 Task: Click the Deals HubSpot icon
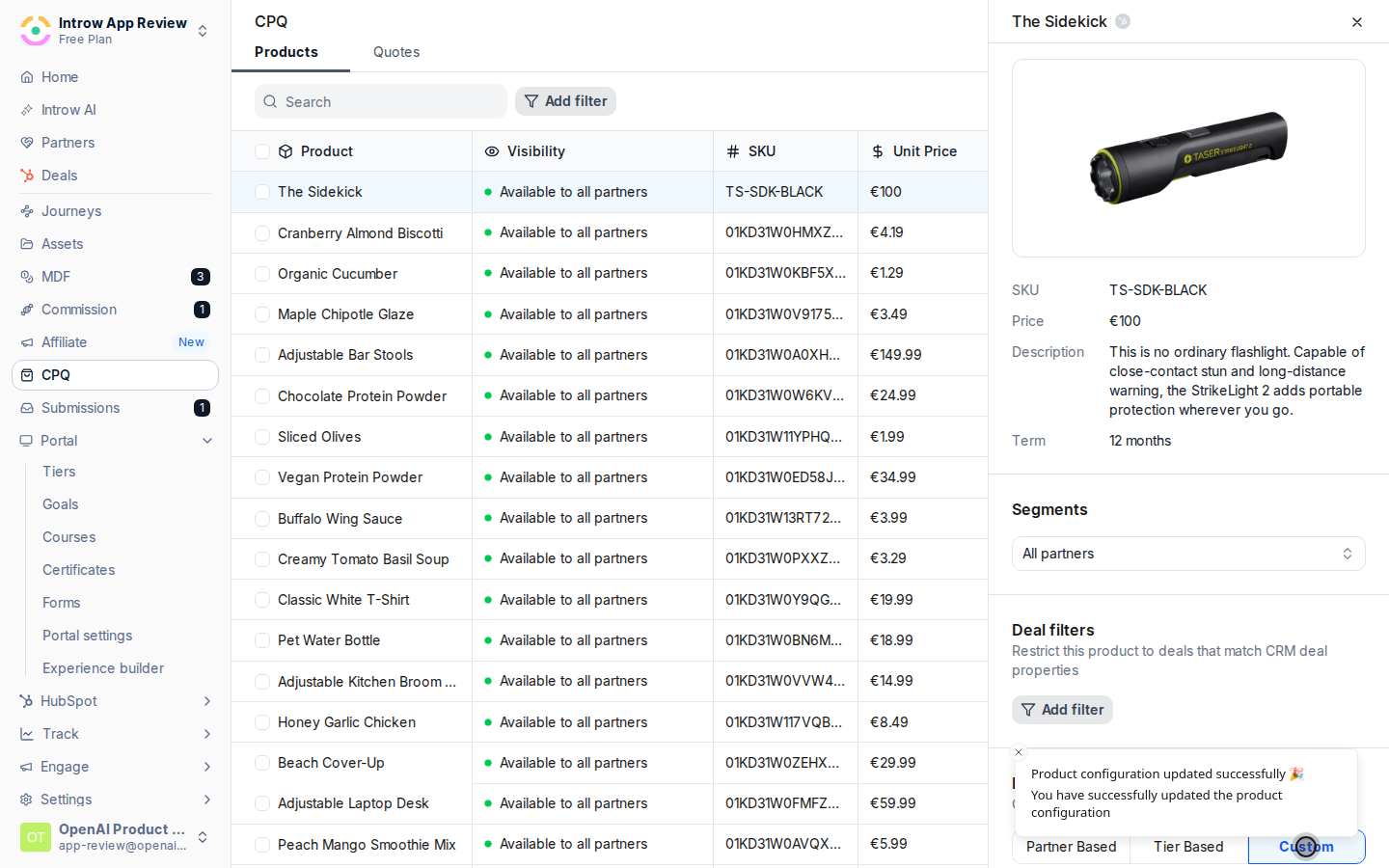27,176
